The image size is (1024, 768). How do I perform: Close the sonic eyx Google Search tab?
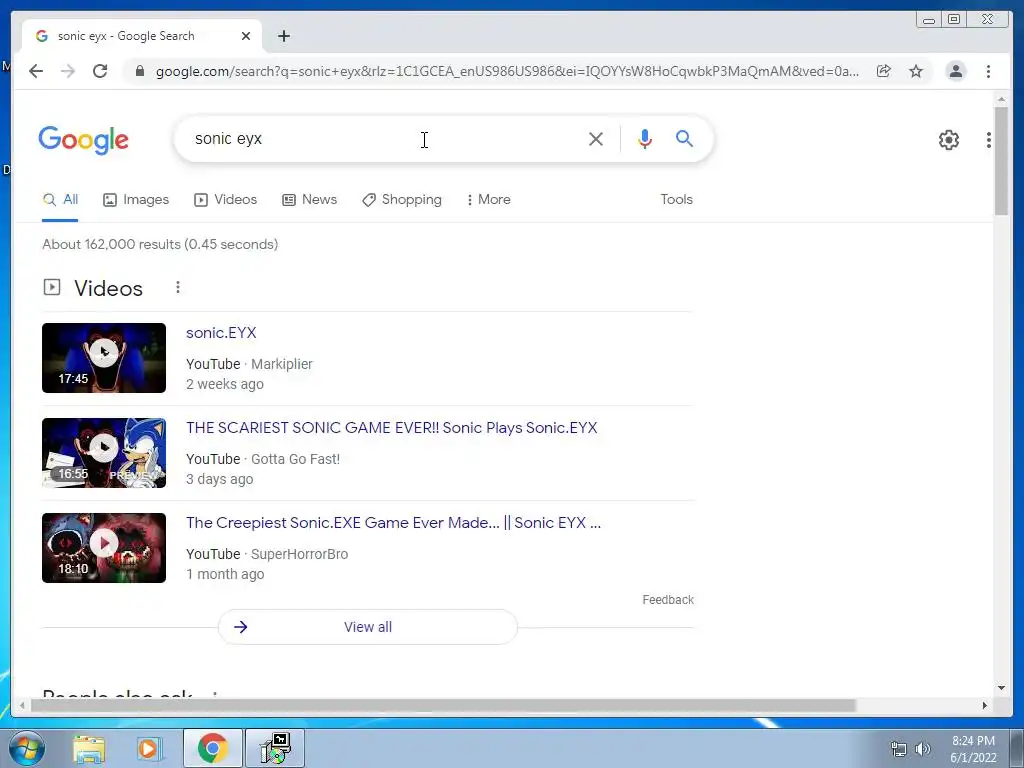click(246, 36)
